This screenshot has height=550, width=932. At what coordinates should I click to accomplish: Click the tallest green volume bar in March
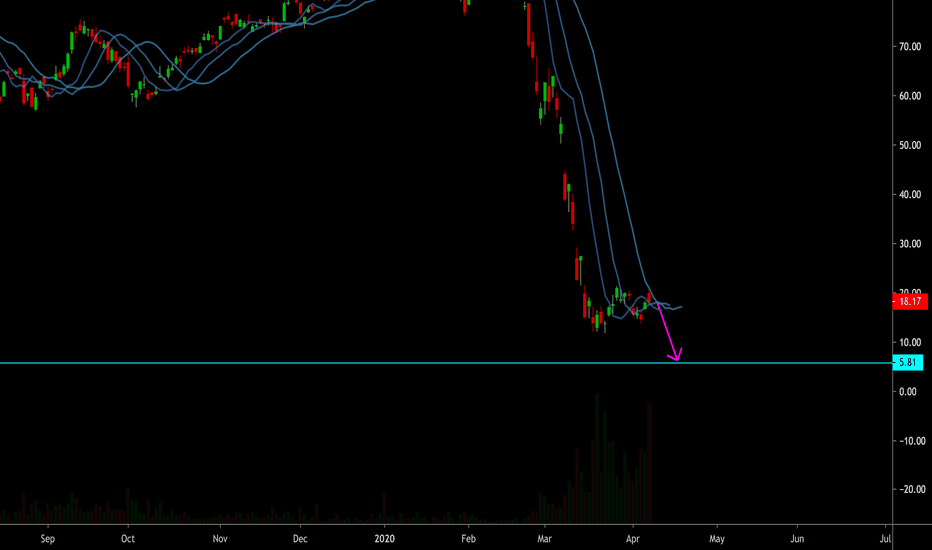(x=597, y=458)
